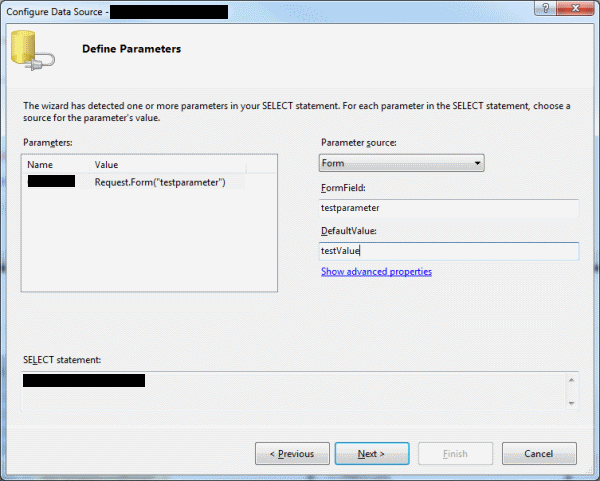Proceed with the Next button
Image resolution: width=600 pixels, height=481 pixels.
click(372, 454)
